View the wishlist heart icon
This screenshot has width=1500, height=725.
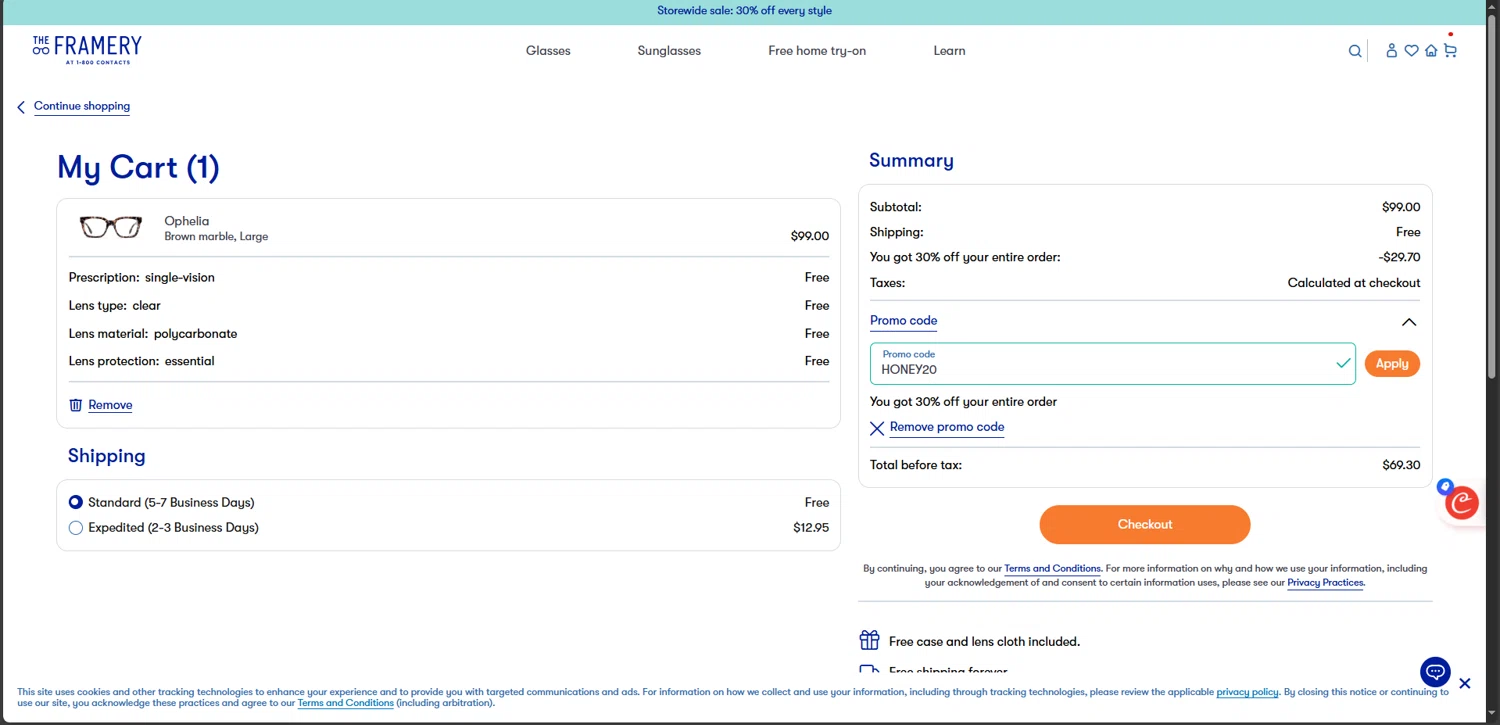[1411, 51]
